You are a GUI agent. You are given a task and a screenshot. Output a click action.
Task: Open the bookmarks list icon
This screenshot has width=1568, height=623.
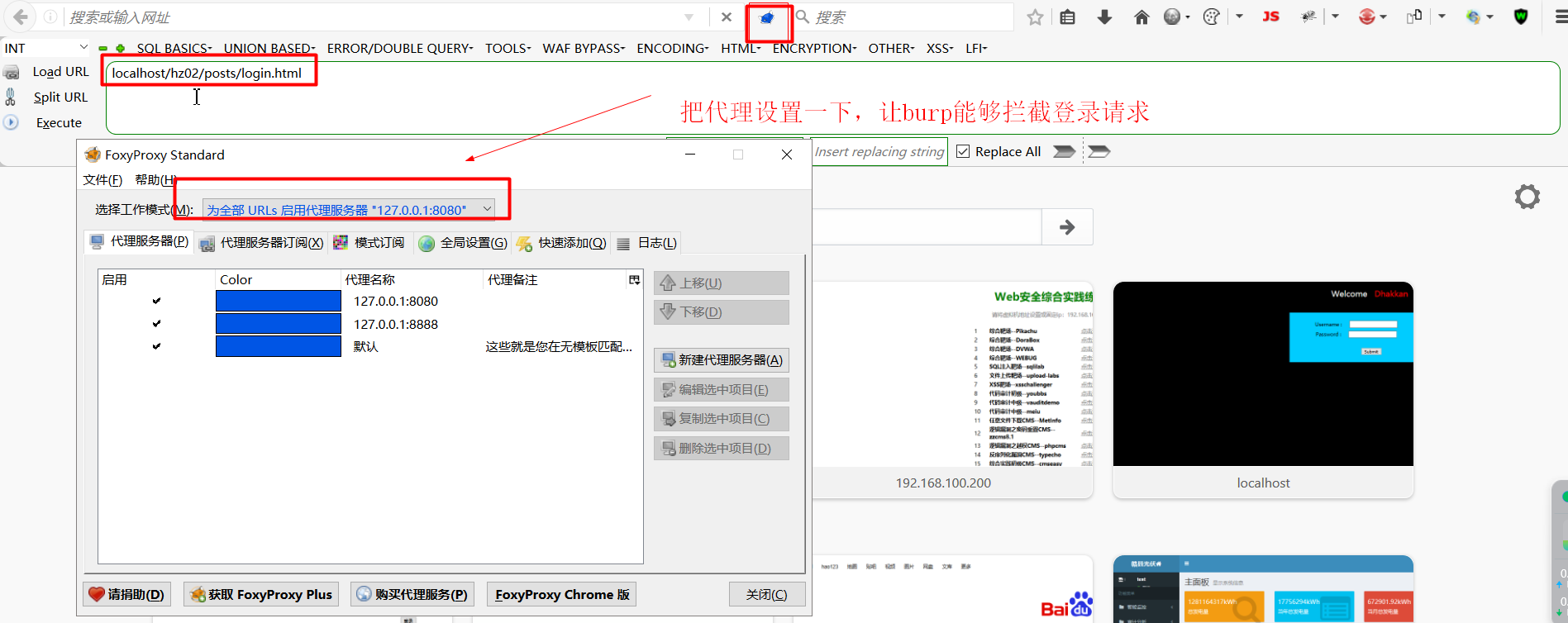[1068, 17]
